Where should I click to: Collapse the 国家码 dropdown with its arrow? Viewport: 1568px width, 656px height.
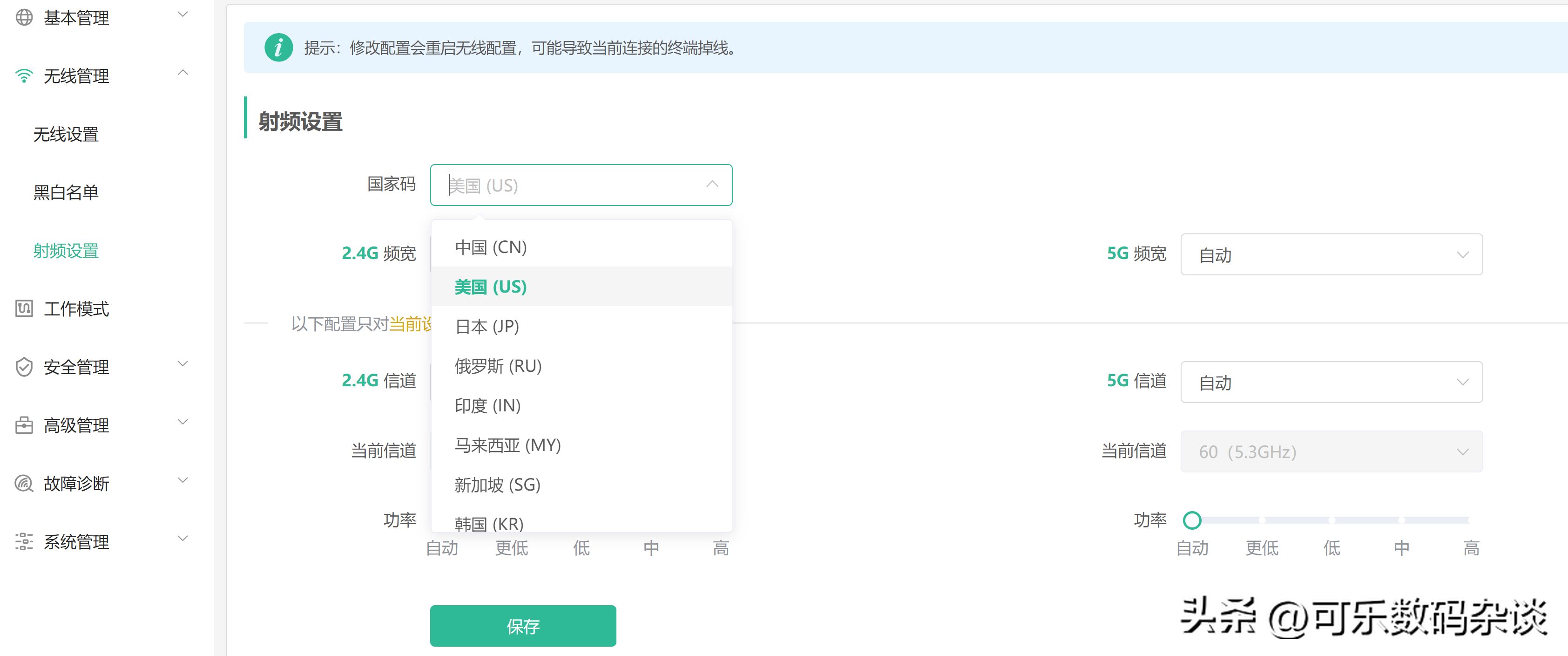pyautogui.click(x=711, y=184)
